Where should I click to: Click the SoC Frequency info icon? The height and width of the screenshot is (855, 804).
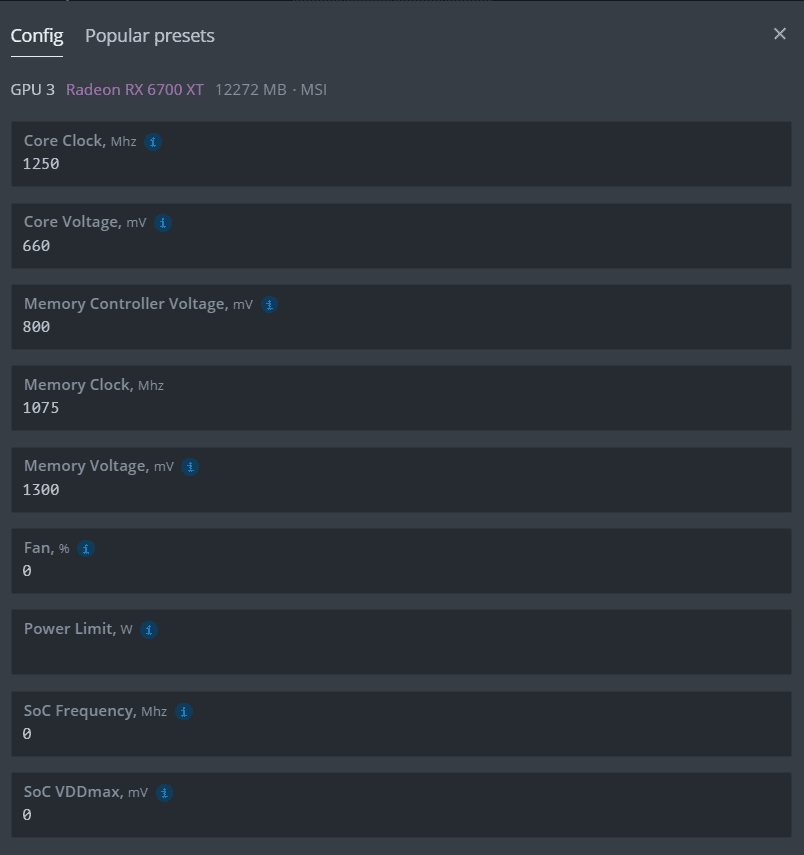pyautogui.click(x=184, y=712)
